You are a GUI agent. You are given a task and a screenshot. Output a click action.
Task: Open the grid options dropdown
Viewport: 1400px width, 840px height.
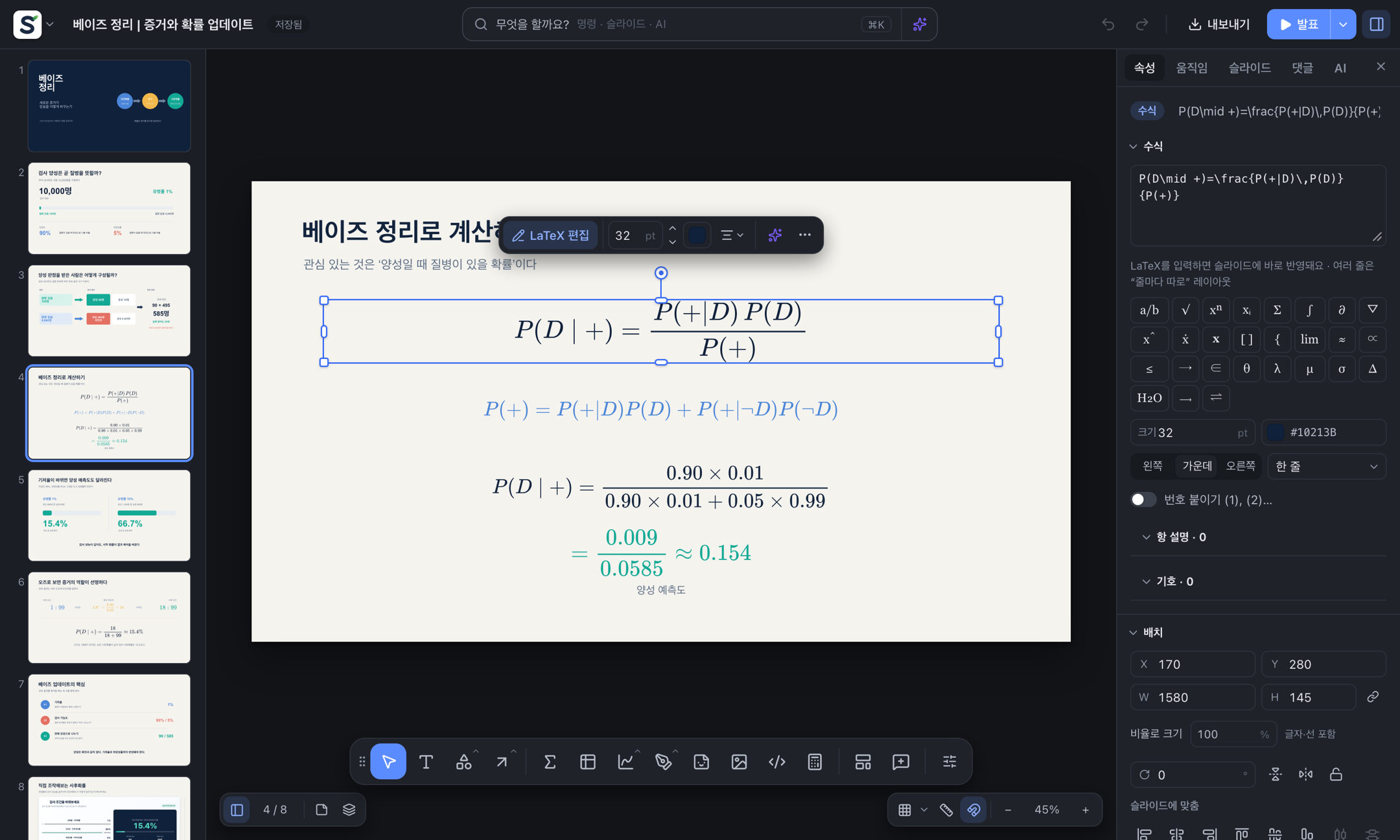[x=924, y=810]
